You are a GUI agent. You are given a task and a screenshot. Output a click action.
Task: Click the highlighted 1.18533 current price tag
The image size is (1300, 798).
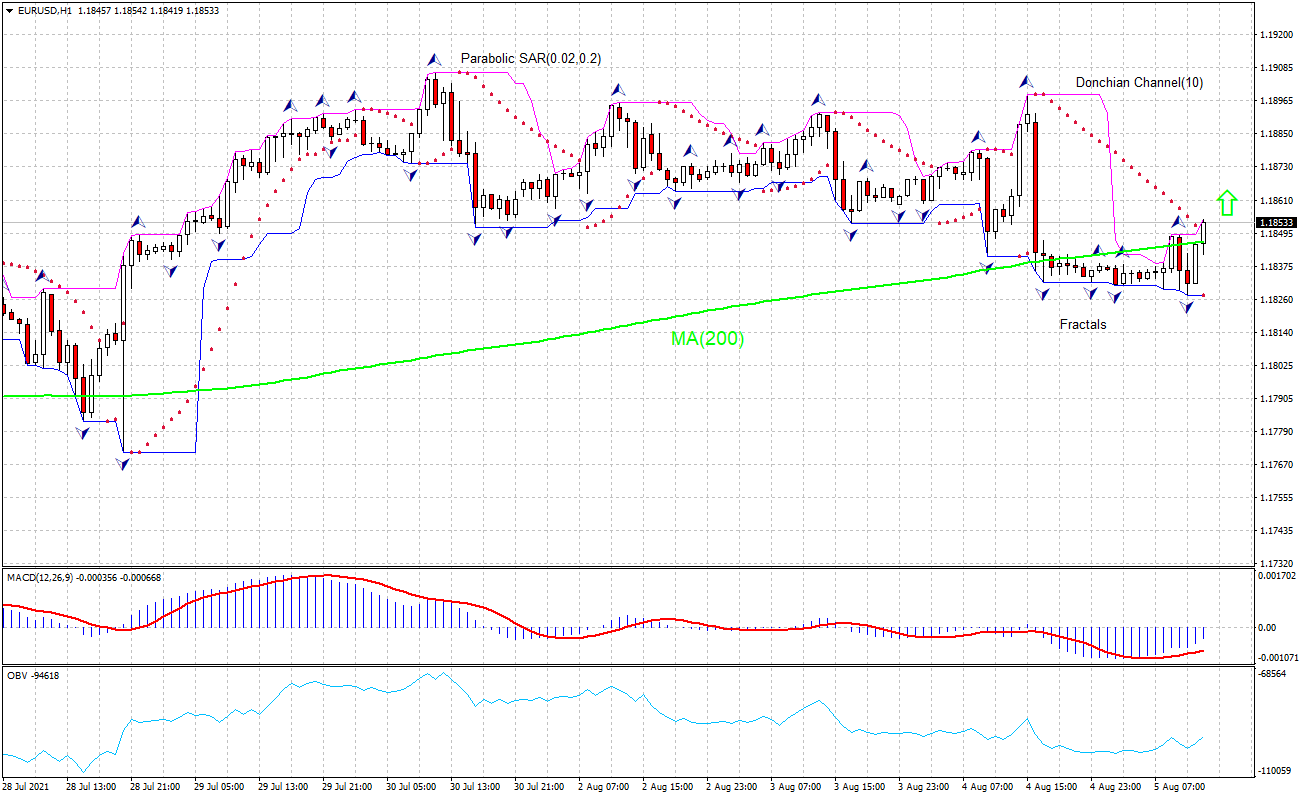(1276, 224)
